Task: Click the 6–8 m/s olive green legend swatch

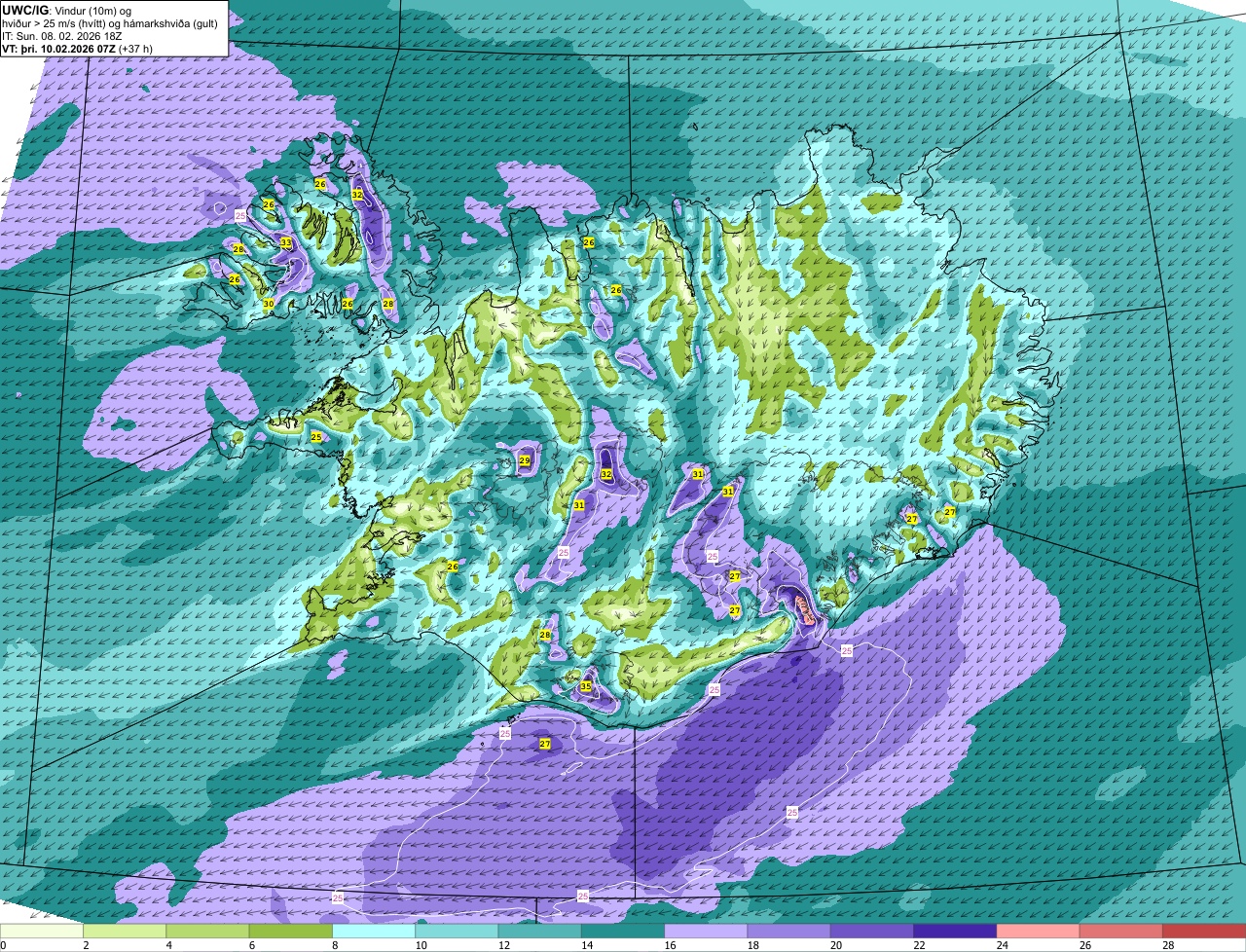Action: coord(291,932)
